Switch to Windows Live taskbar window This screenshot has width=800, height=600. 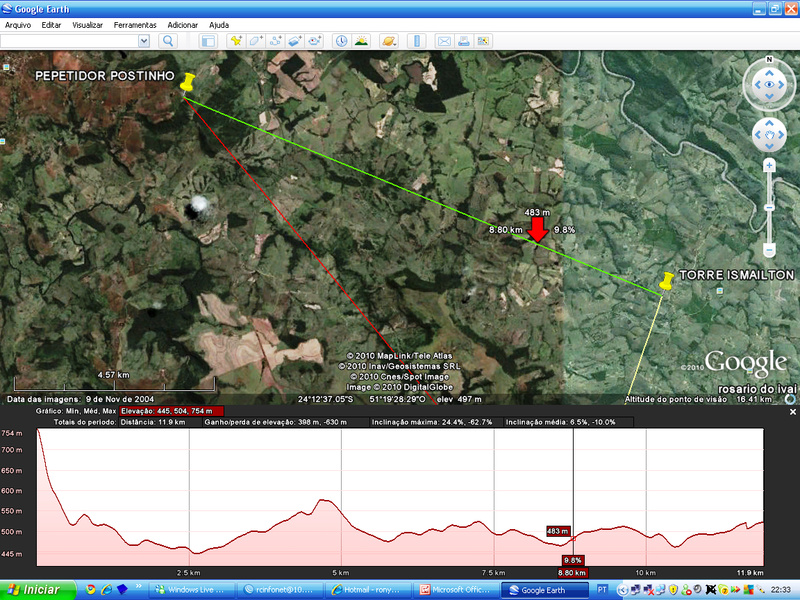pos(193,590)
